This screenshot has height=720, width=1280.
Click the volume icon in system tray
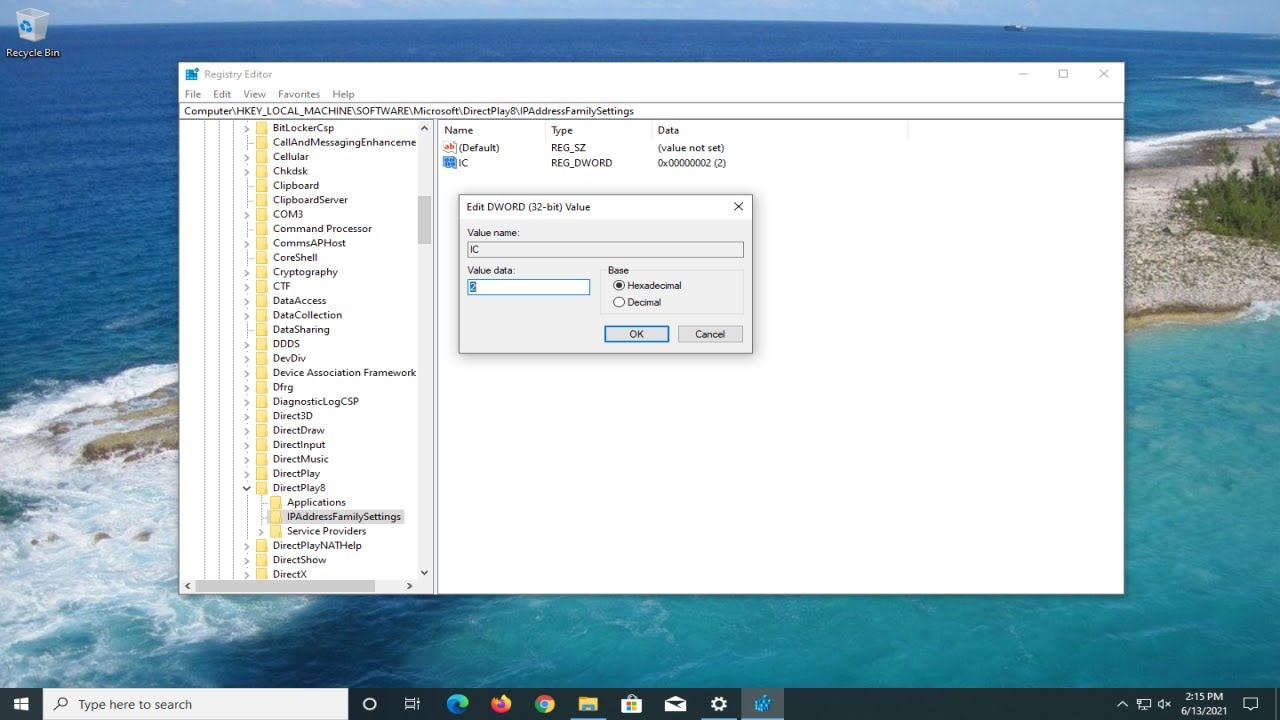[x=1165, y=704]
